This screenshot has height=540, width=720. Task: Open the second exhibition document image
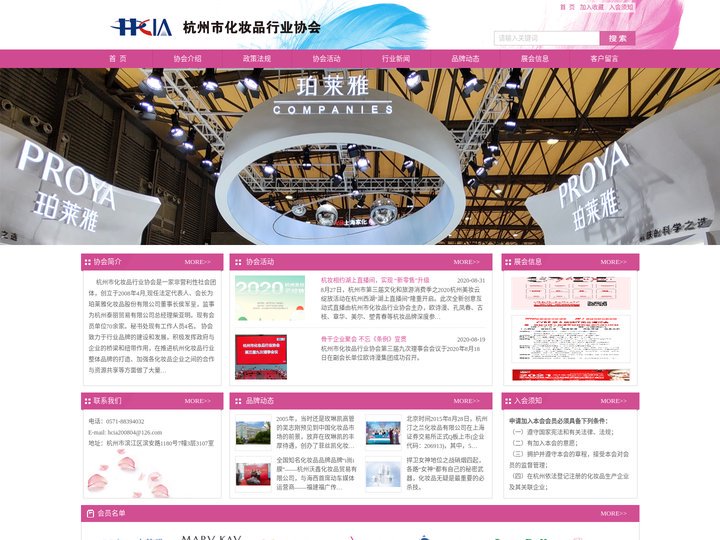571,339
